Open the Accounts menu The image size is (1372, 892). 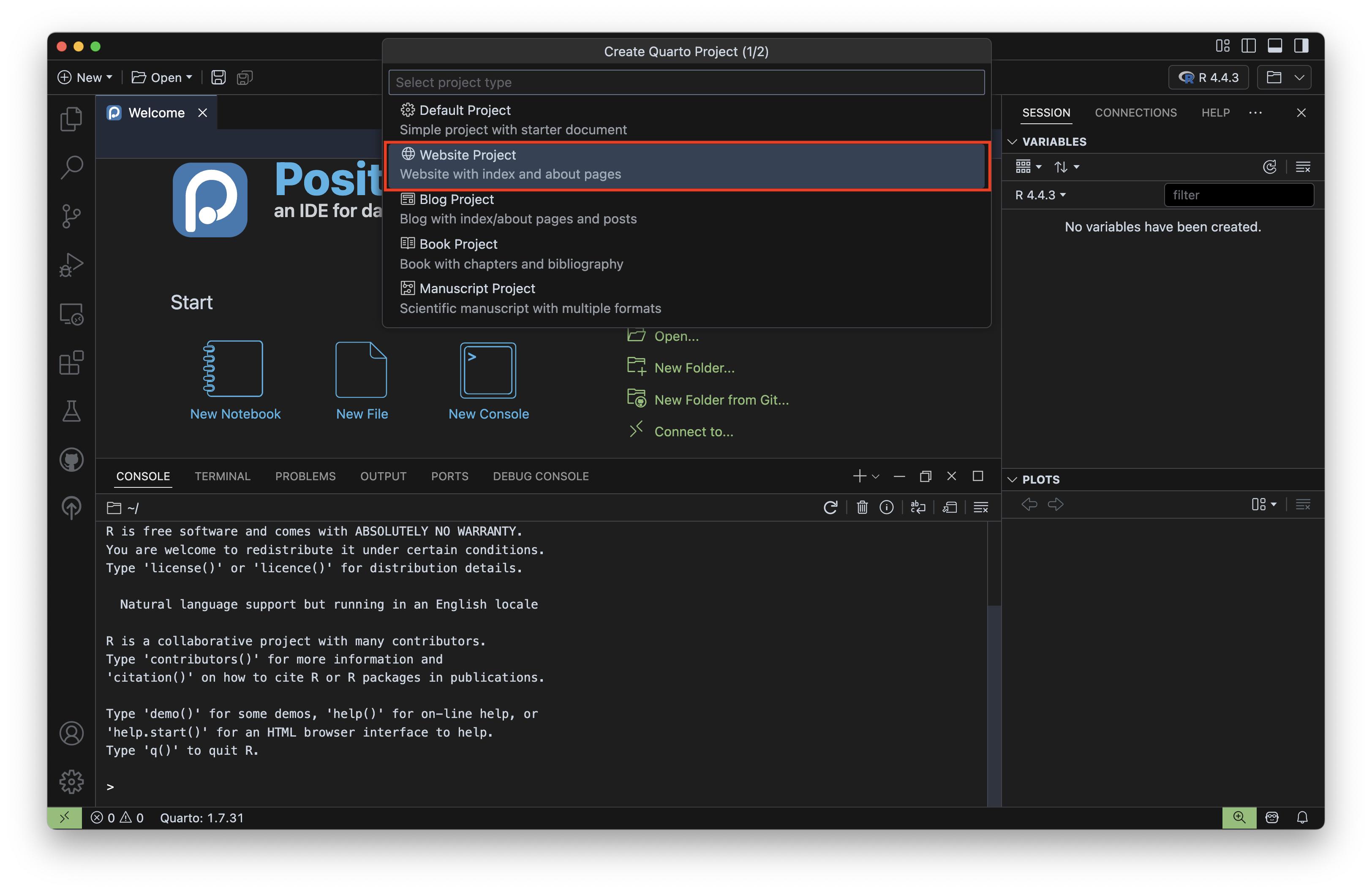point(71,733)
